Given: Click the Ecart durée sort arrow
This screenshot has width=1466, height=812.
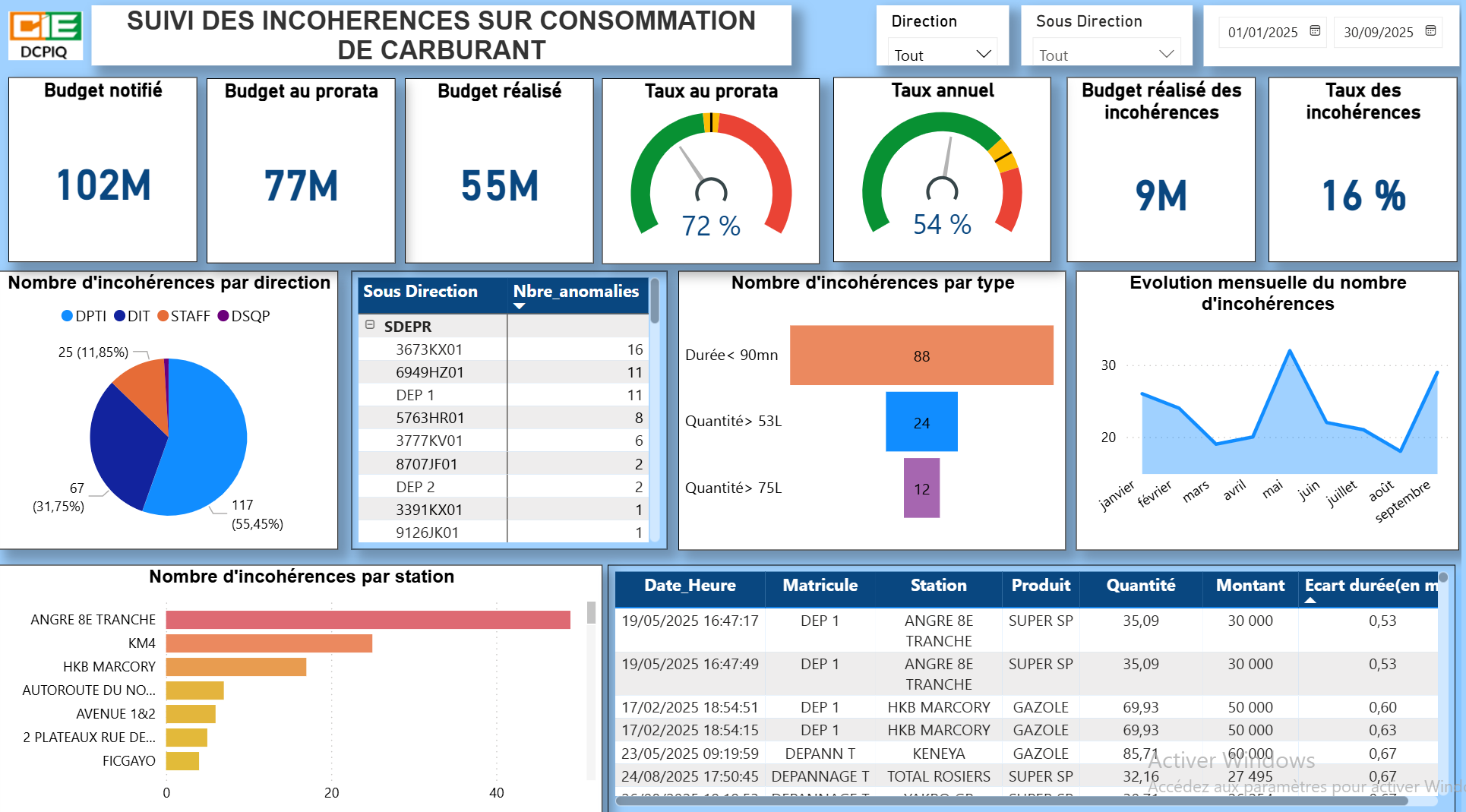Looking at the screenshot, I should [x=1312, y=601].
